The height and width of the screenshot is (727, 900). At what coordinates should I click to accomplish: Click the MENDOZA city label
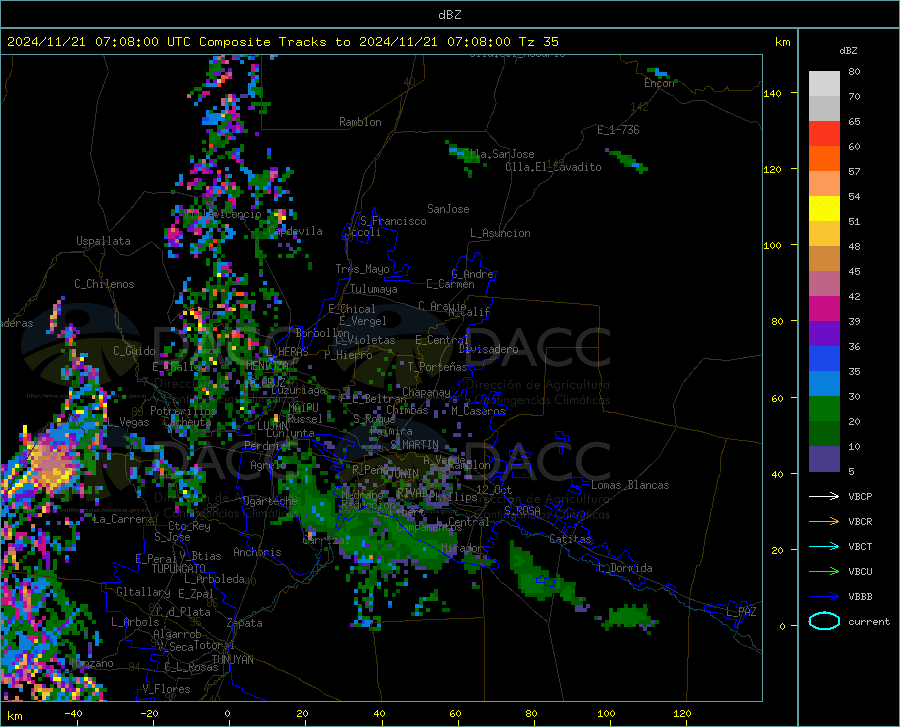tap(267, 366)
